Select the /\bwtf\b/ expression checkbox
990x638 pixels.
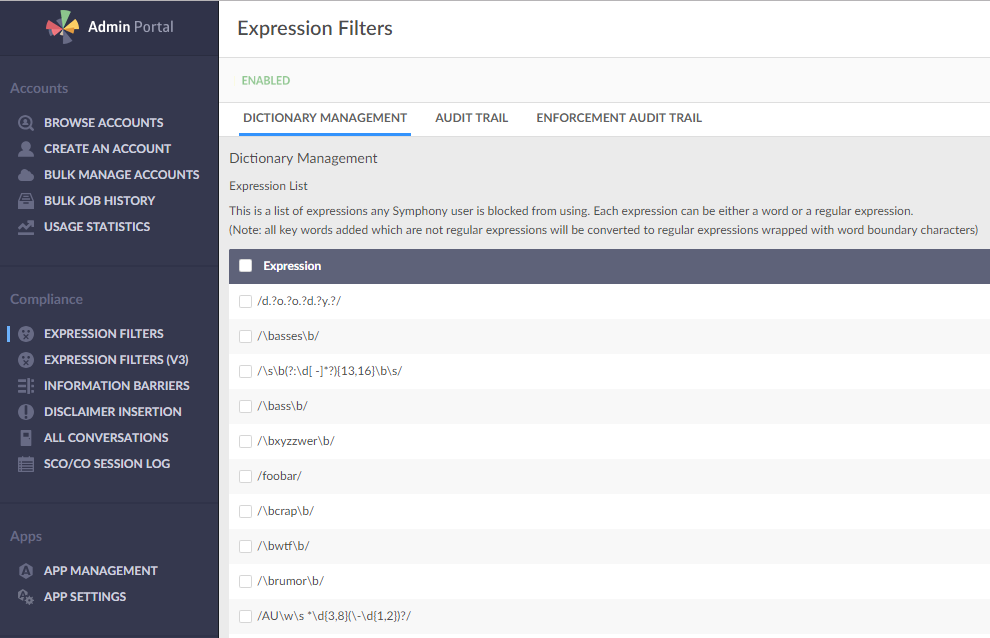pyautogui.click(x=246, y=546)
